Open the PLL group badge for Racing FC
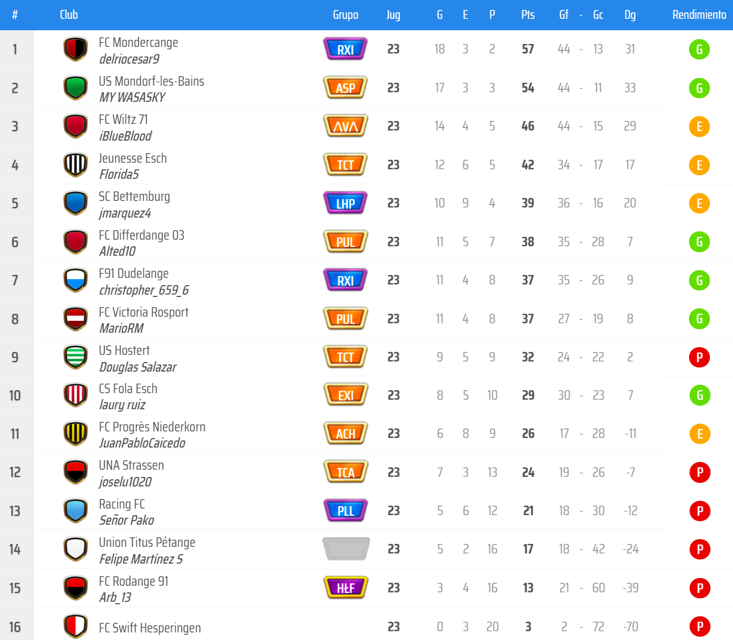 (x=345, y=511)
